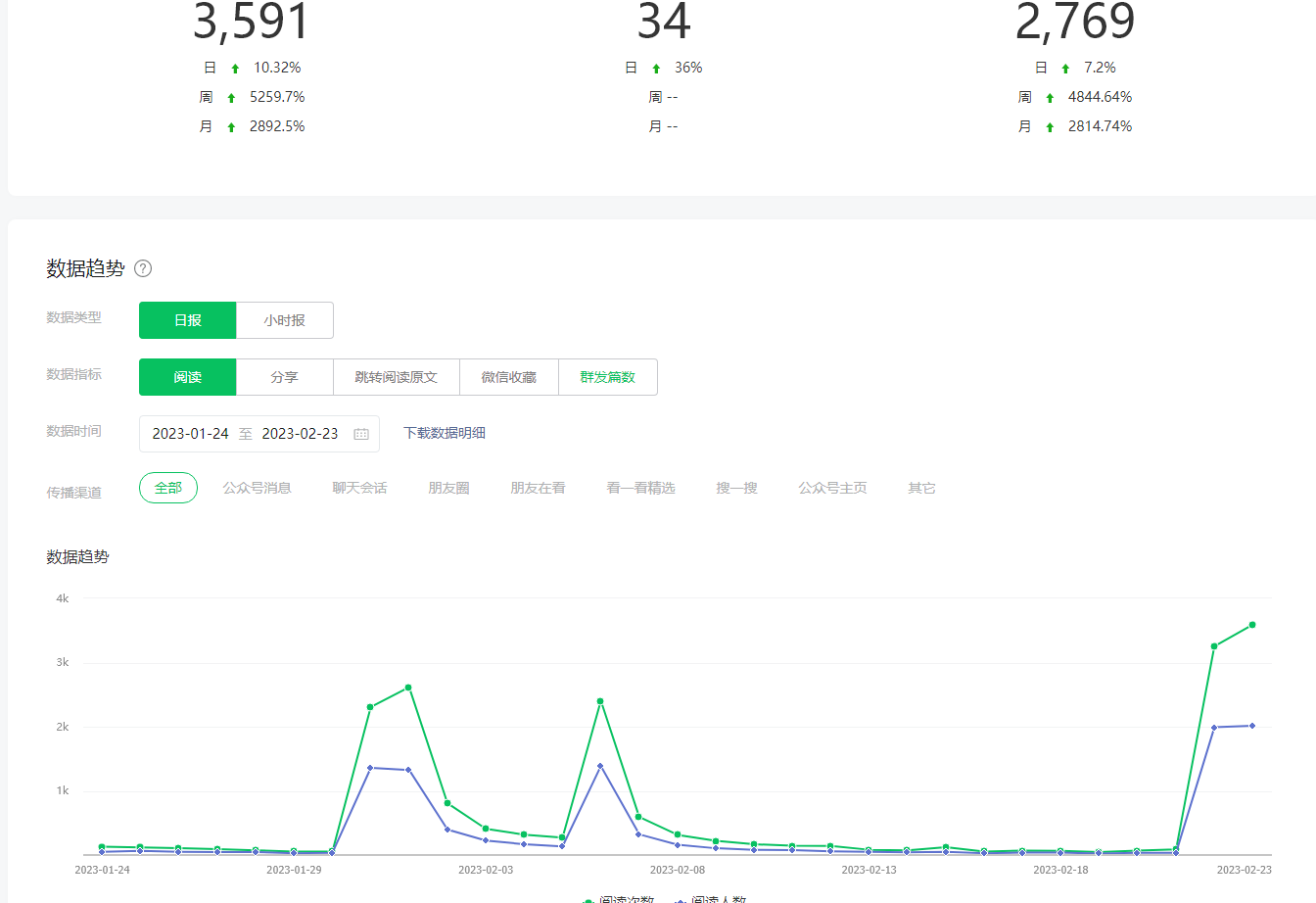
Task: Choose the 朋友在看 channel filter
Action: click(538, 488)
